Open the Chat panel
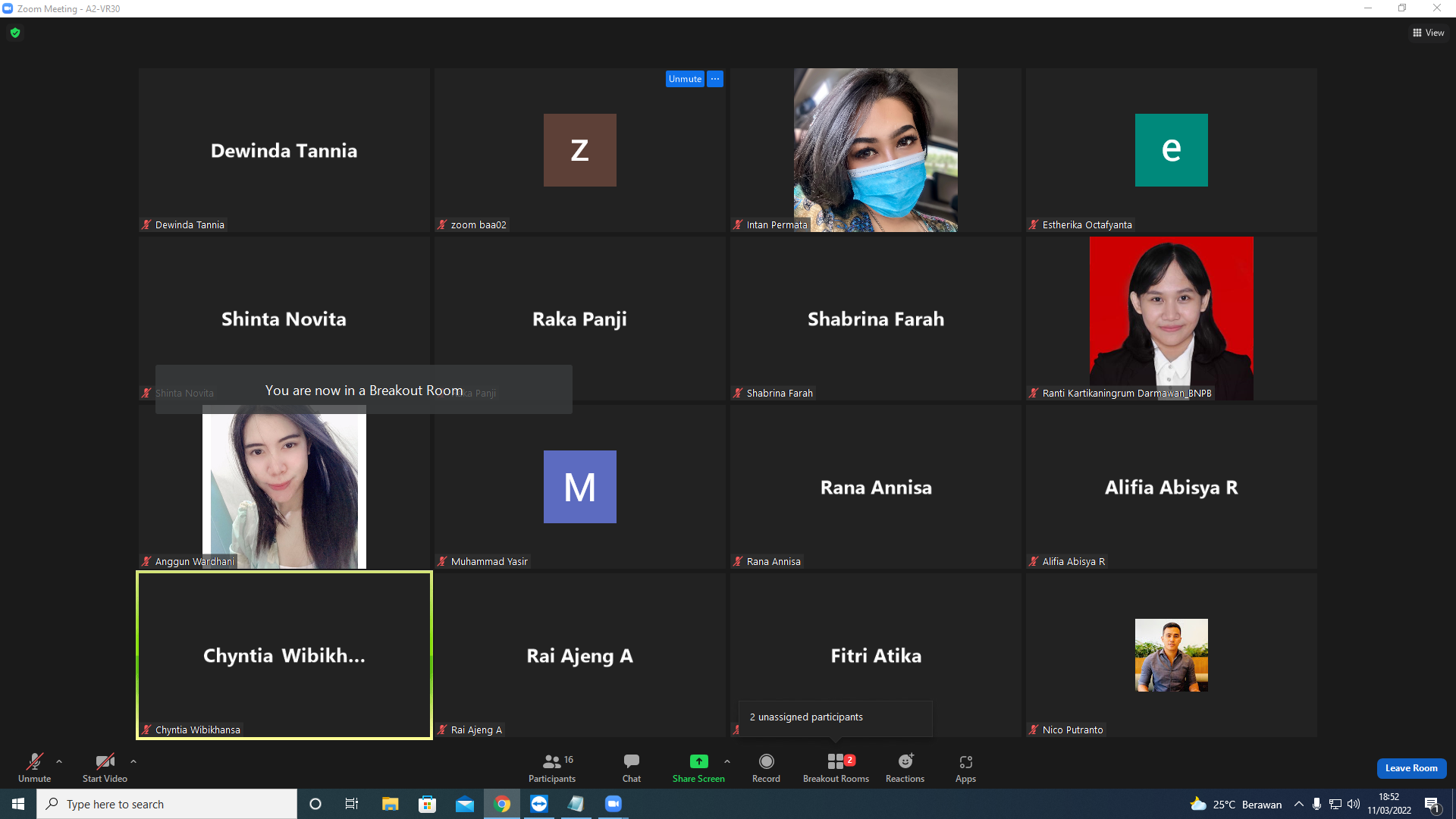The image size is (1456, 819). [632, 767]
